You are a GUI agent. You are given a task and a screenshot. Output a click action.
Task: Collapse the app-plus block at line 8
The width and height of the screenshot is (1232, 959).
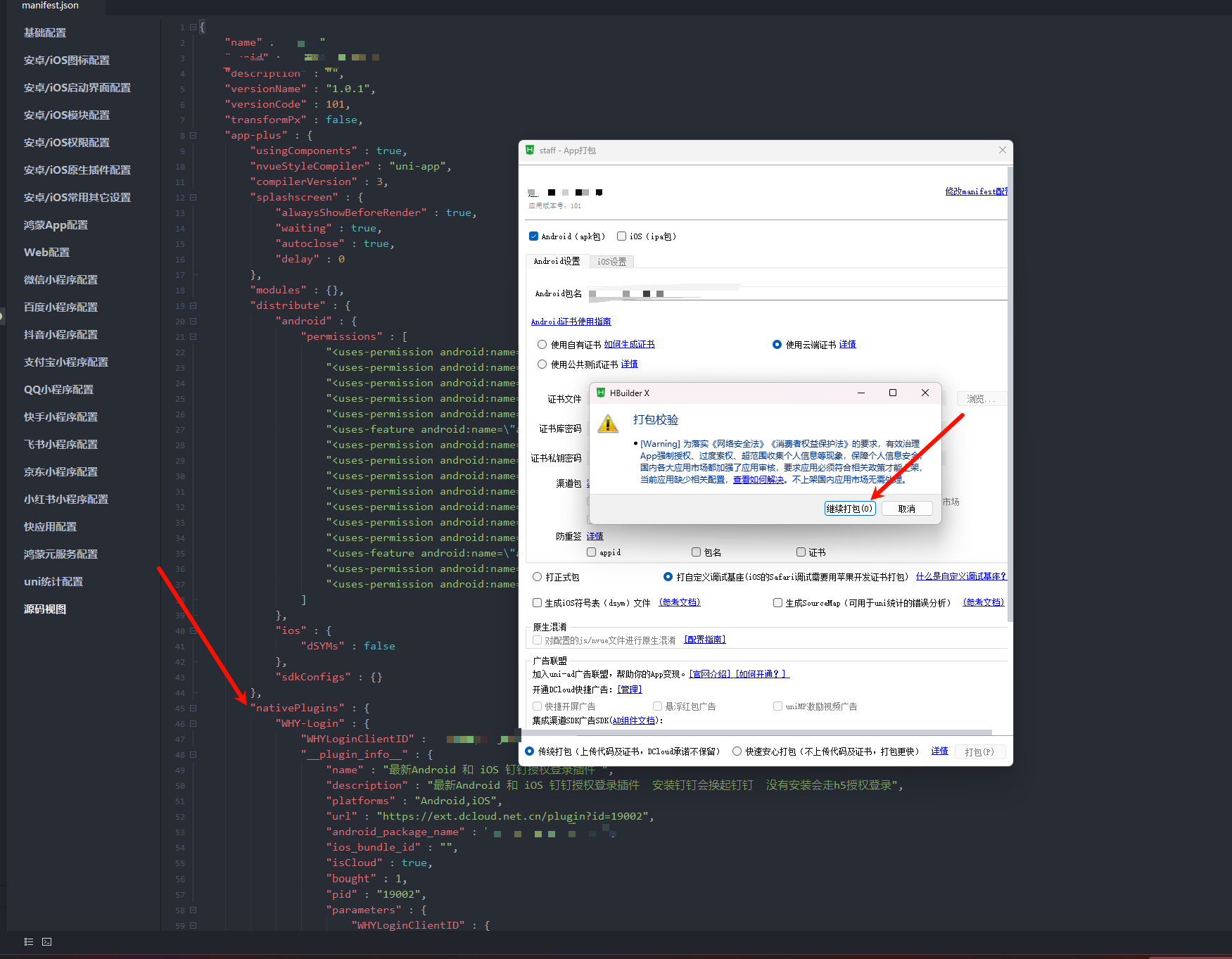(x=193, y=136)
